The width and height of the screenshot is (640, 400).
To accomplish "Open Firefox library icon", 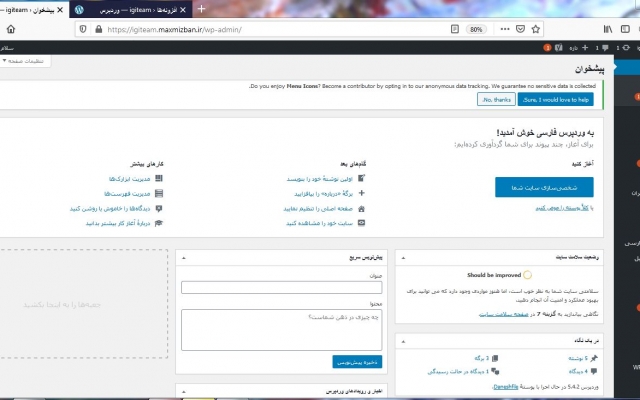I will click(608, 29).
